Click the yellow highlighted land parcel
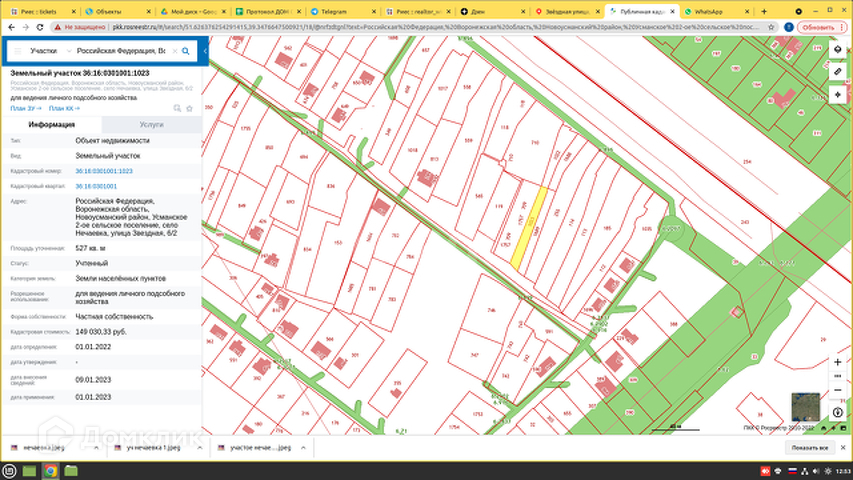Image resolution: width=853 pixels, height=480 pixels. (530, 227)
